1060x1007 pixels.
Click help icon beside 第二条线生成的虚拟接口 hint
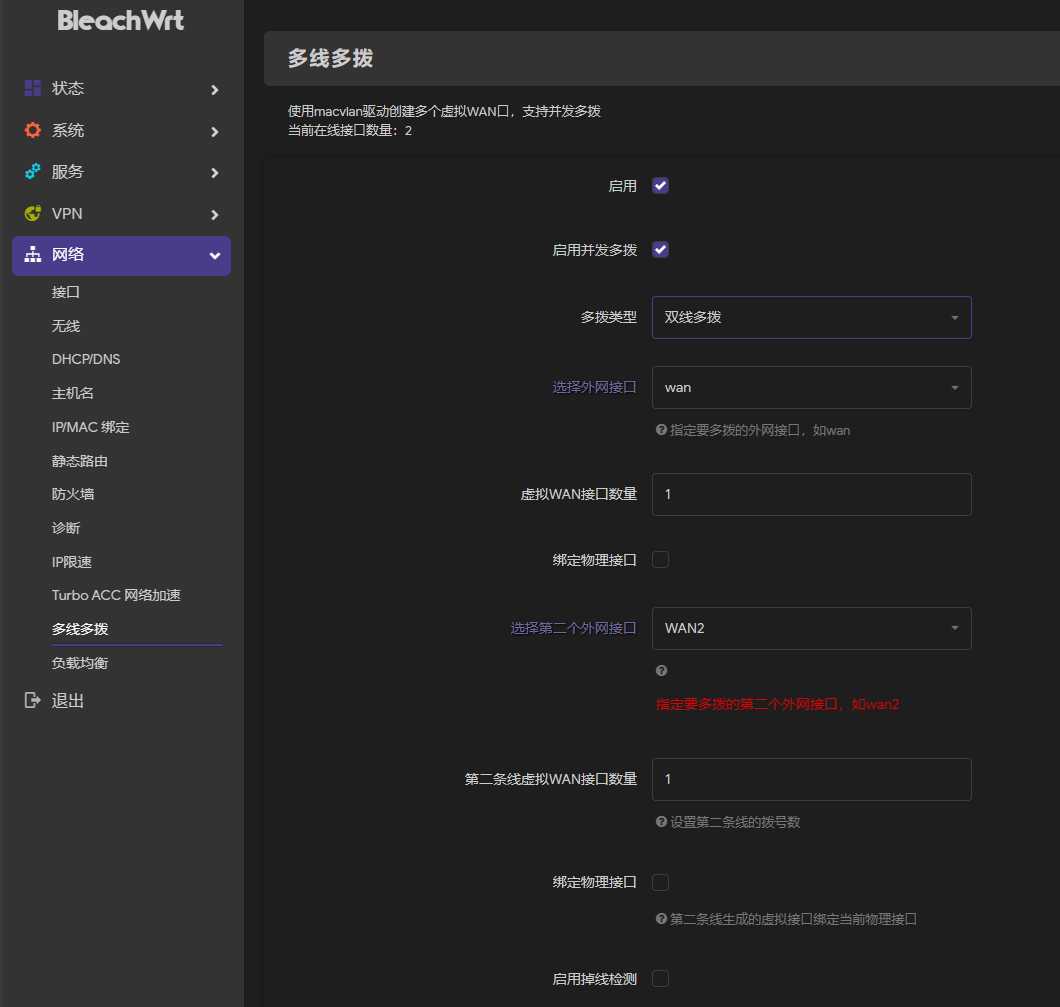pyautogui.click(x=661, y=918)
